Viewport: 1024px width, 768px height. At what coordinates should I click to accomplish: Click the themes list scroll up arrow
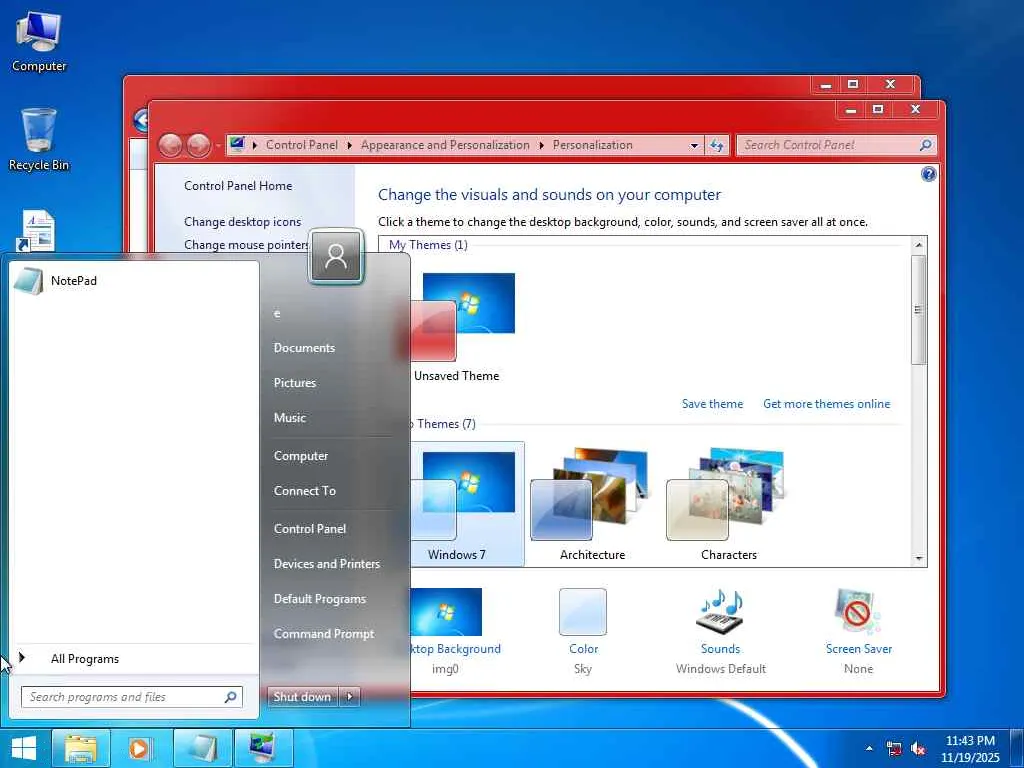pyautogui.click(x=918, y=245)
